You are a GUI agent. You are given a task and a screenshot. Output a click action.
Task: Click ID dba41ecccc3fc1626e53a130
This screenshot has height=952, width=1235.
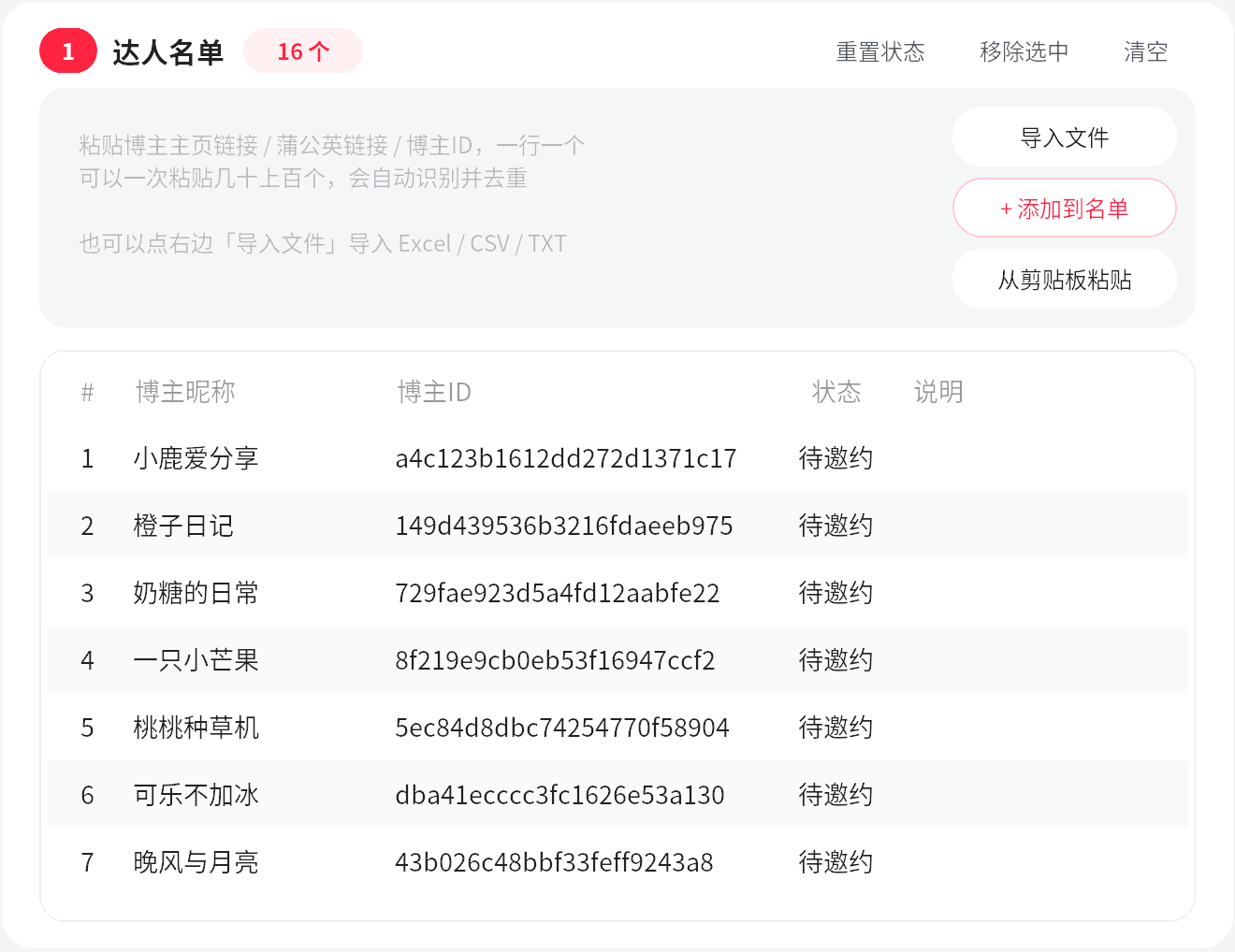click(559, 795)
